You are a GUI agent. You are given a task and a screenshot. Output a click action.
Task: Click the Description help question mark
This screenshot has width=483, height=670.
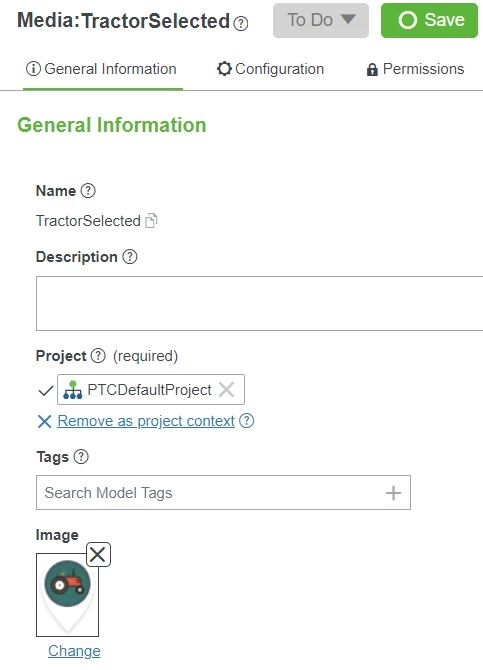[x=130, y=257]
